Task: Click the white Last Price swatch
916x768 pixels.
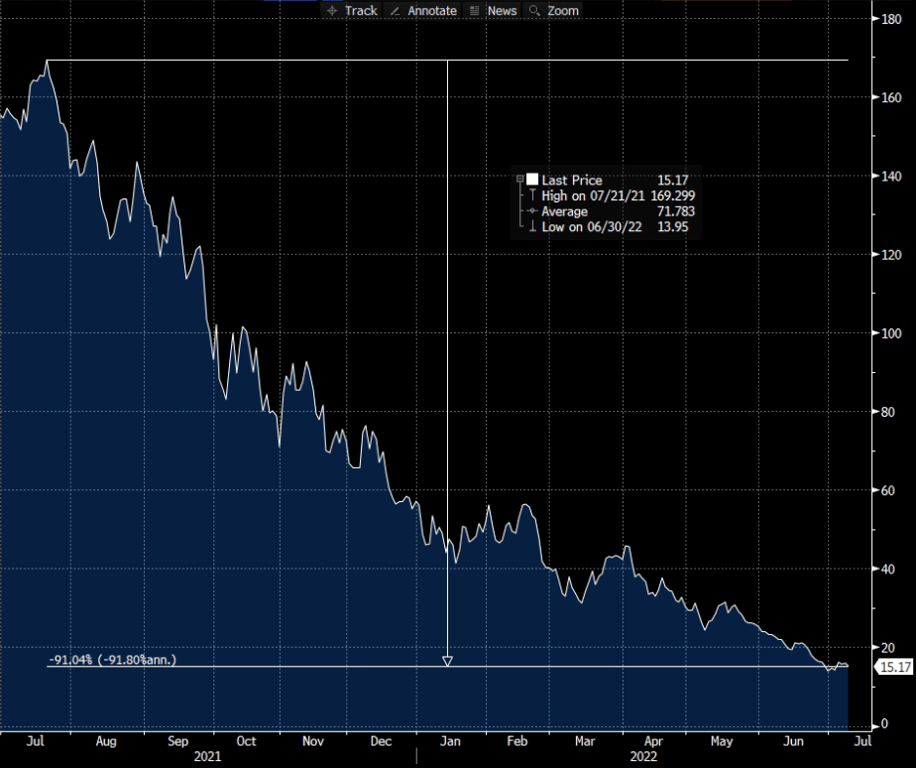Action: pos(532,179)
